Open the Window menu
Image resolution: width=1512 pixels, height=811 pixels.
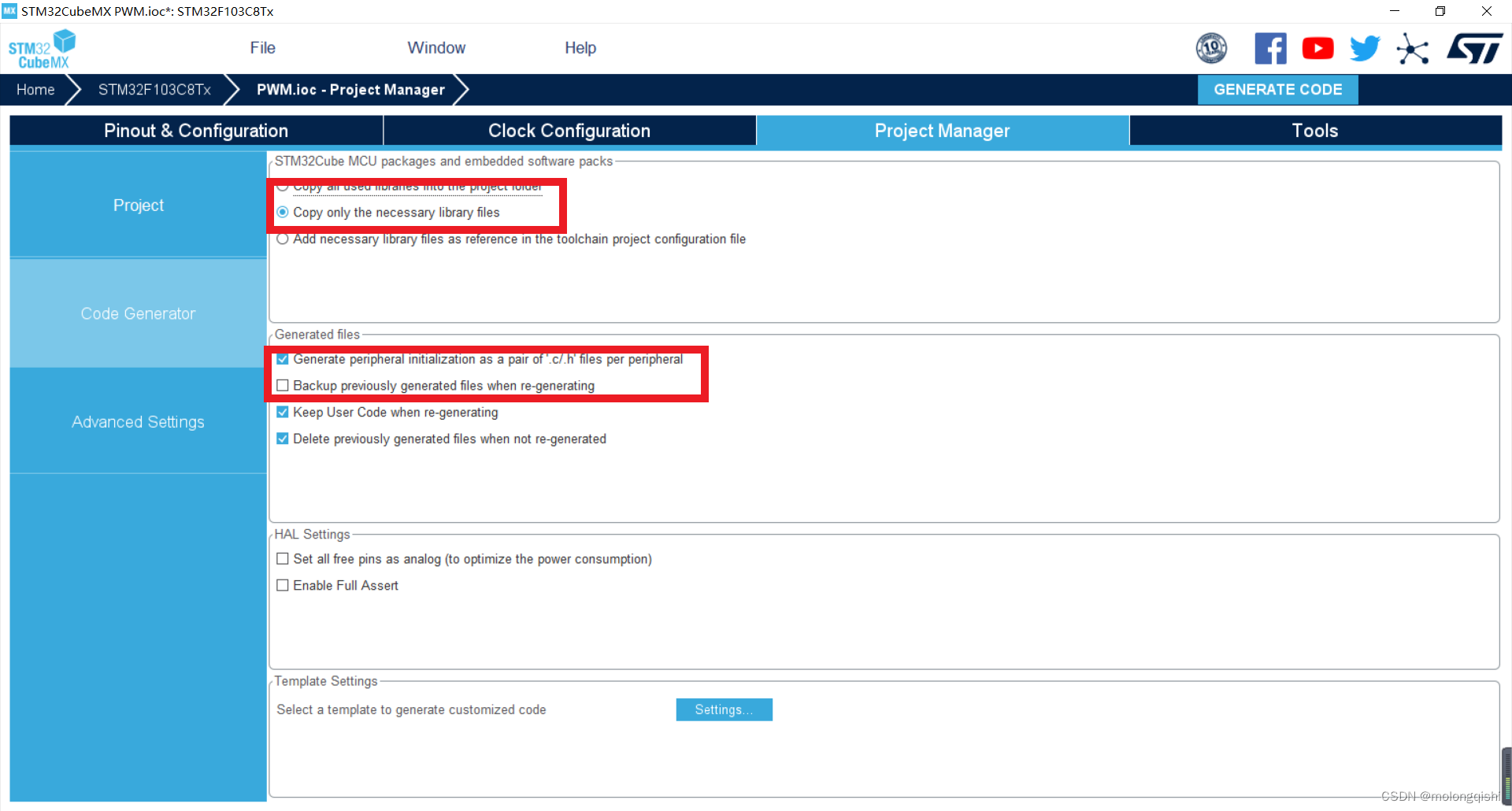click(436, 48)
